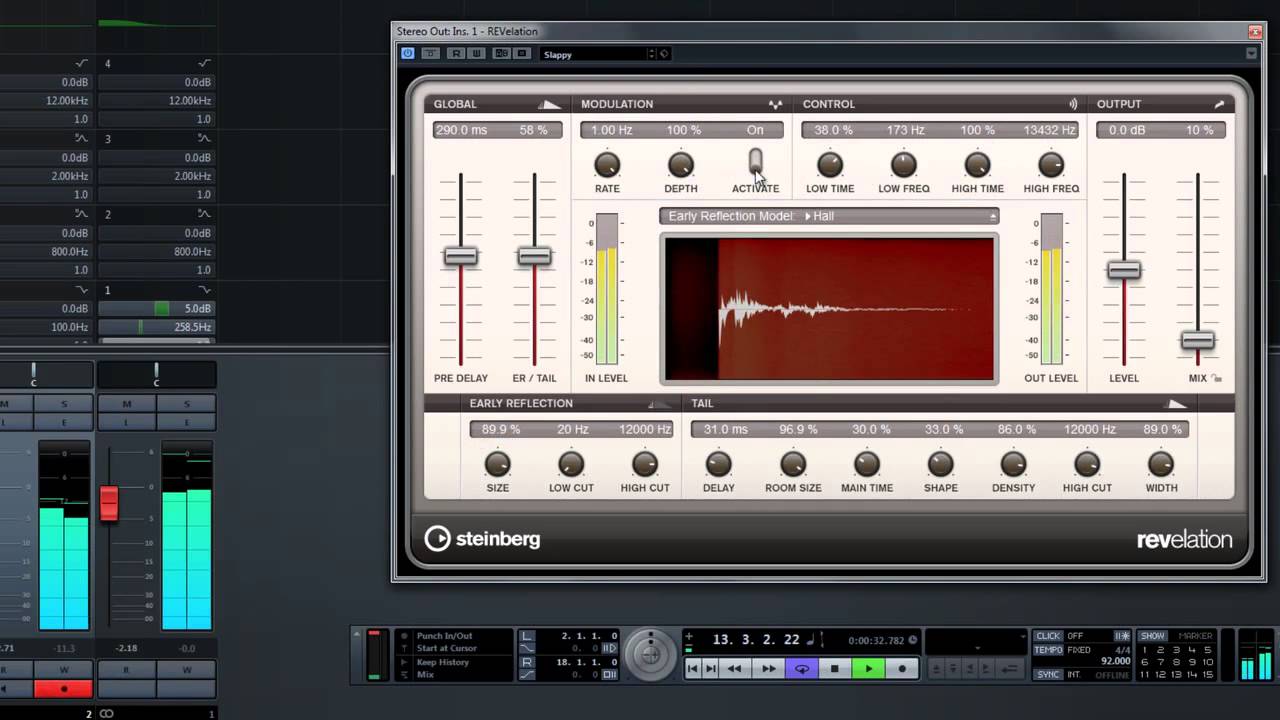Viewport: 1280px width, 720px height.
Task: Toggle the SYNC button in transport
Action: 1048,675
